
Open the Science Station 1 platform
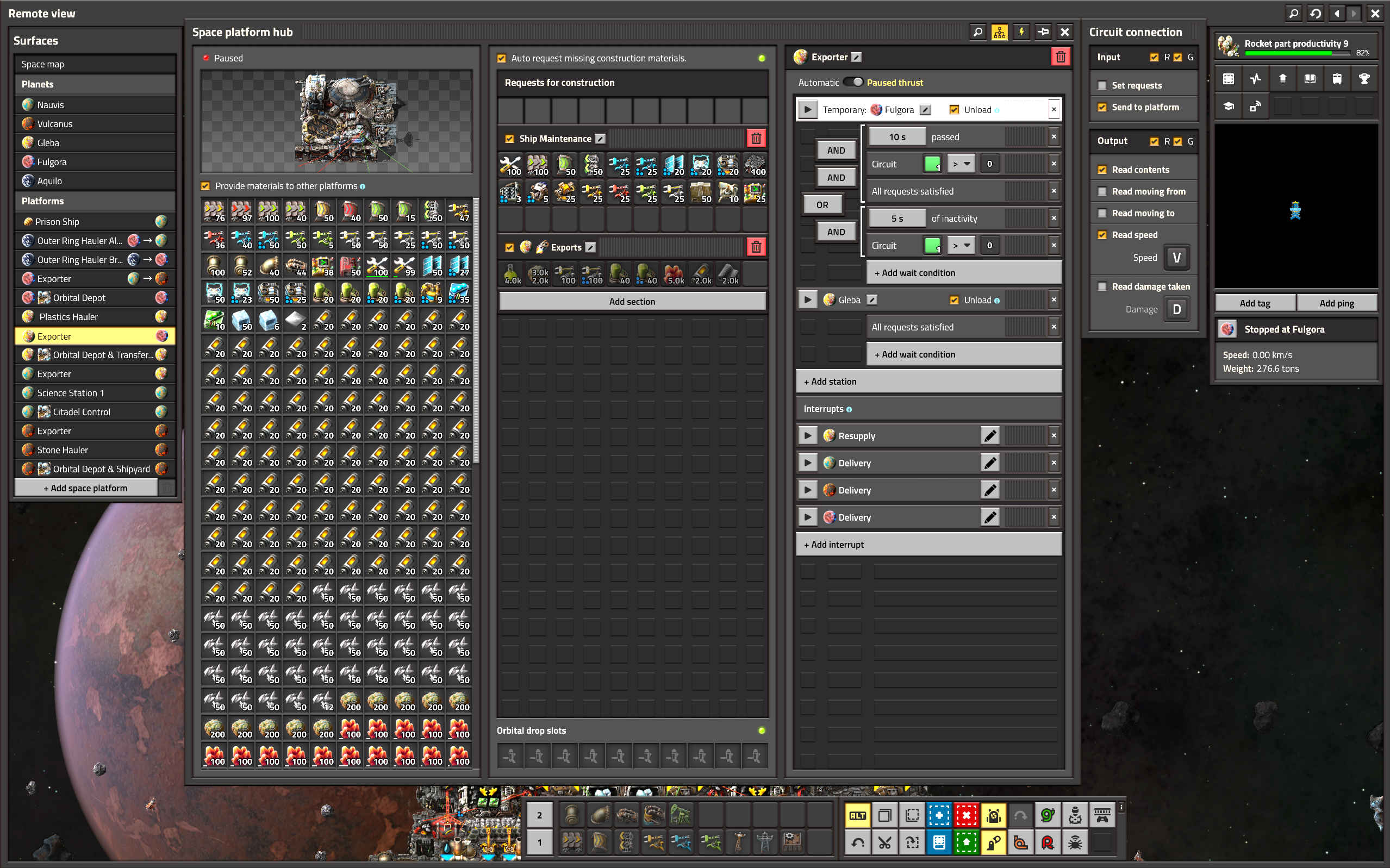95,392
